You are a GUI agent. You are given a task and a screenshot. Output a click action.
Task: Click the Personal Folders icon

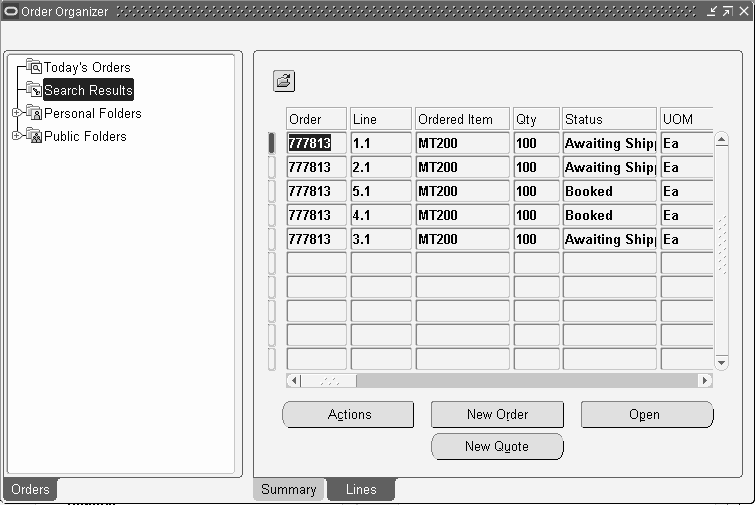[34, 113]
